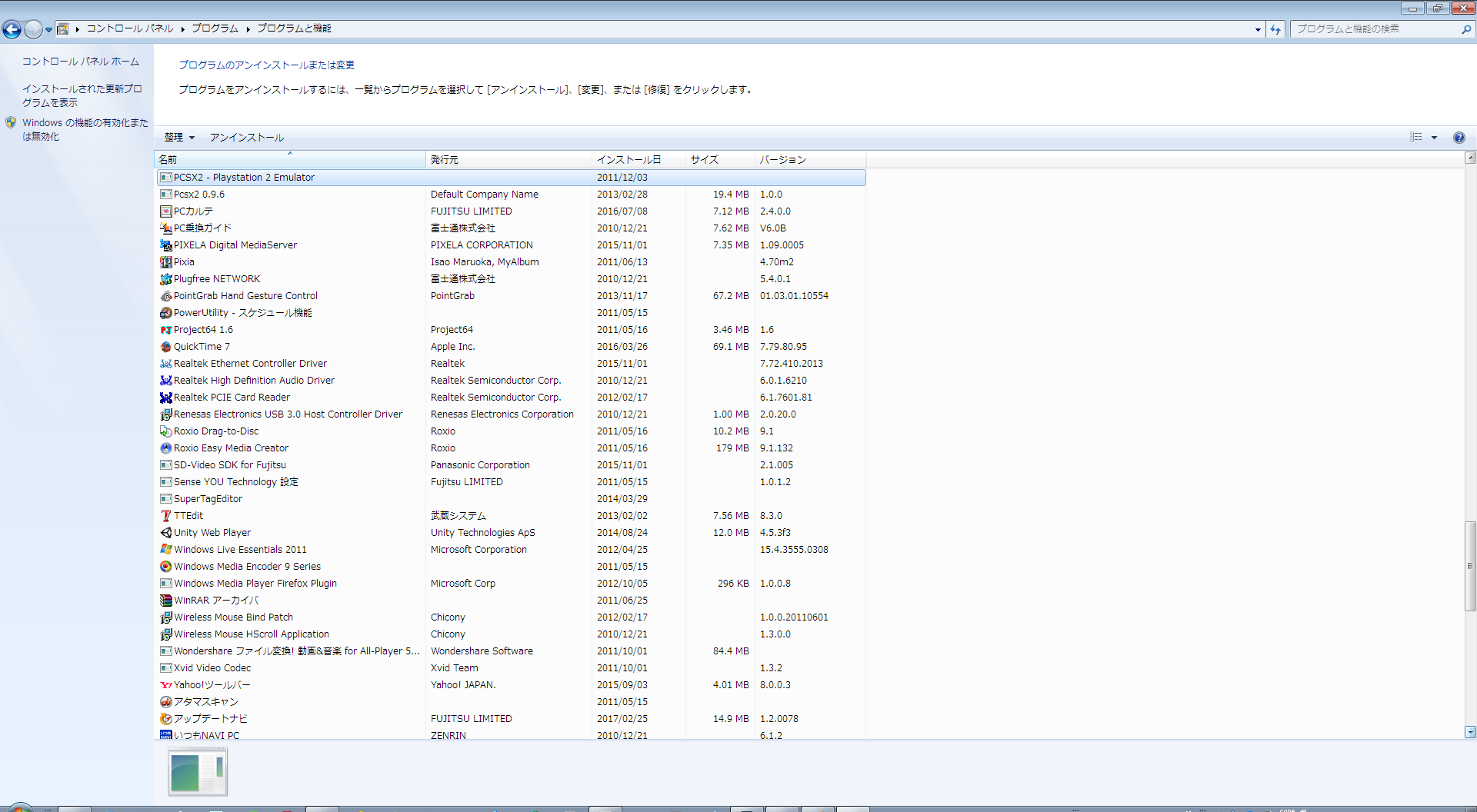Screen dimensions: 1477x812
Task: Sort by the 発行元 column header
Action: point(445,160)
